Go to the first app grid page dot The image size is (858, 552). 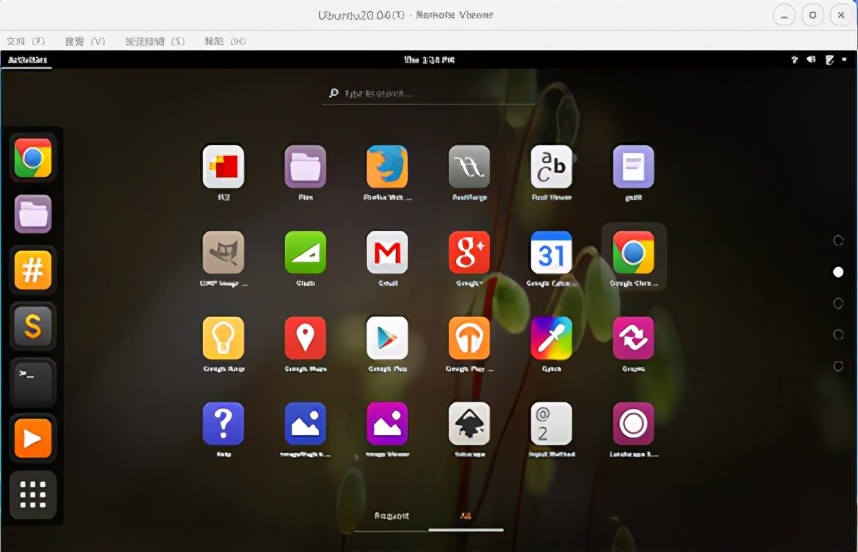point(838,241)
